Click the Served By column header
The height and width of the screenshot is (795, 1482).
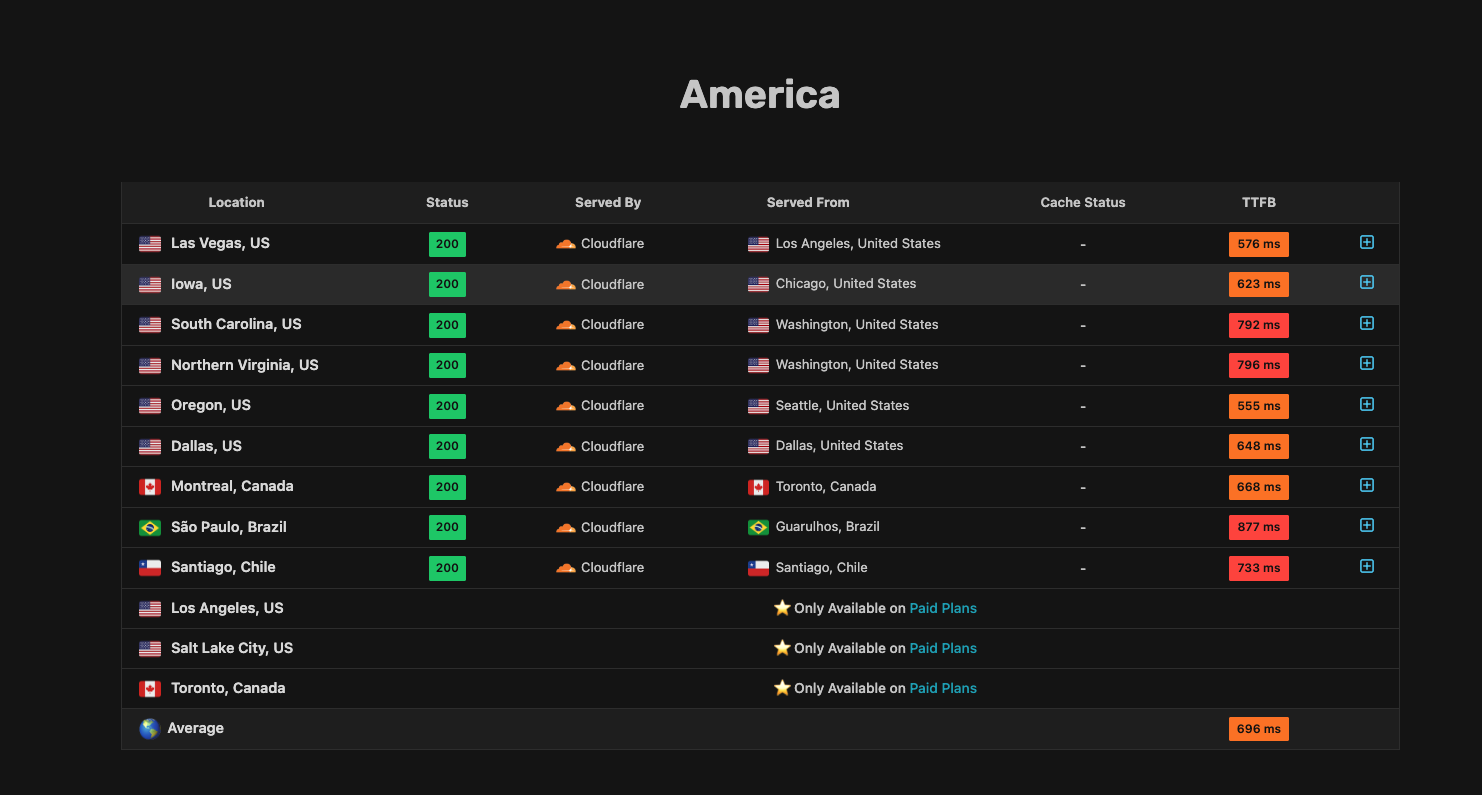(608, 203)
